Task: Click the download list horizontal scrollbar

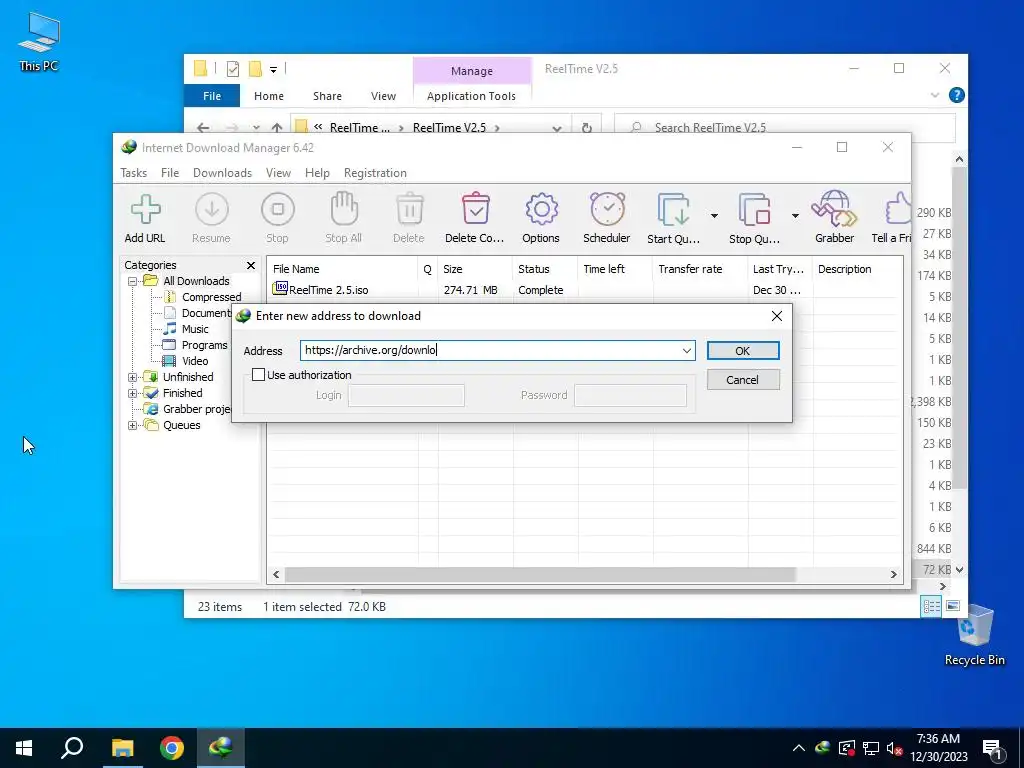Action: pos(540,575)
